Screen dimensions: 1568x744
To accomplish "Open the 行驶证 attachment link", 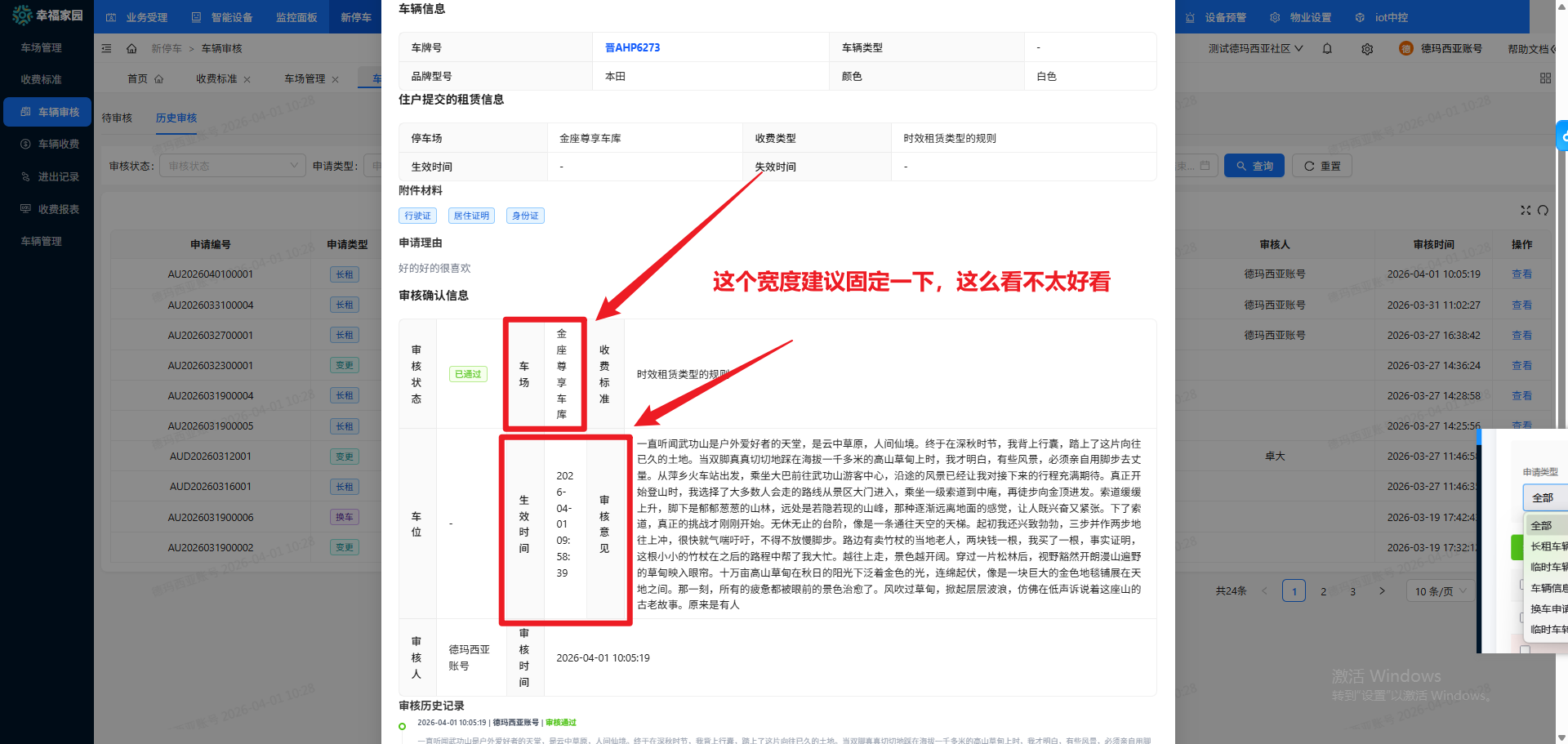I will pyautogui.click(x=417, y=215).
